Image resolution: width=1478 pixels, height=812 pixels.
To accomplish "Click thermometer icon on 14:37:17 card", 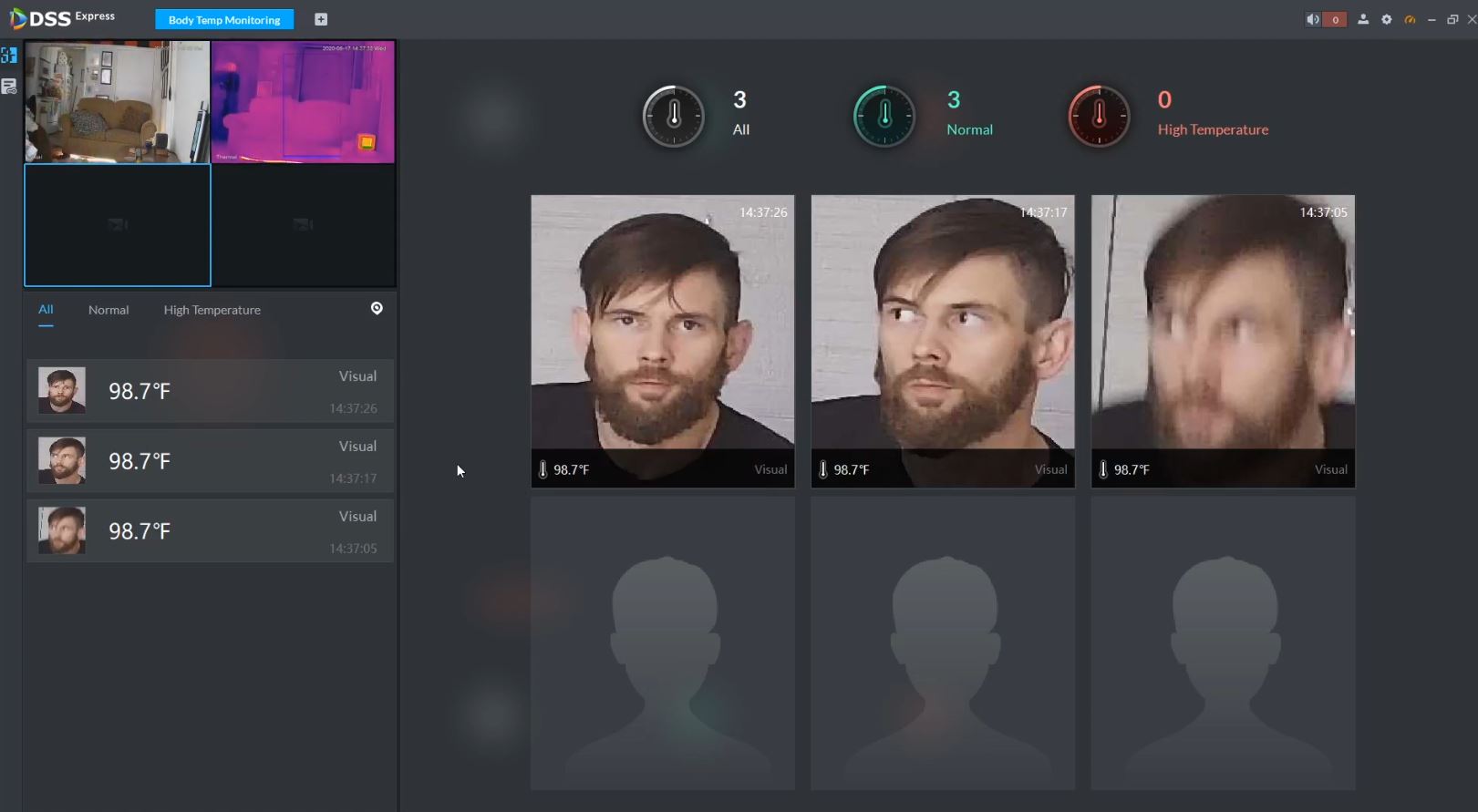I will coord(823,469).
